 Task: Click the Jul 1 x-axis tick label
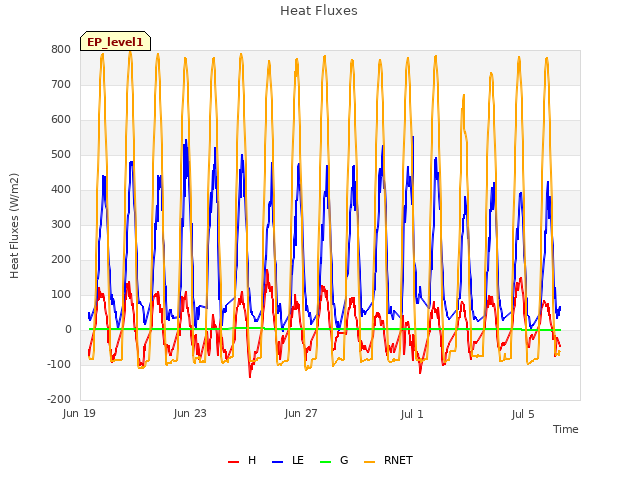point(412,415)
